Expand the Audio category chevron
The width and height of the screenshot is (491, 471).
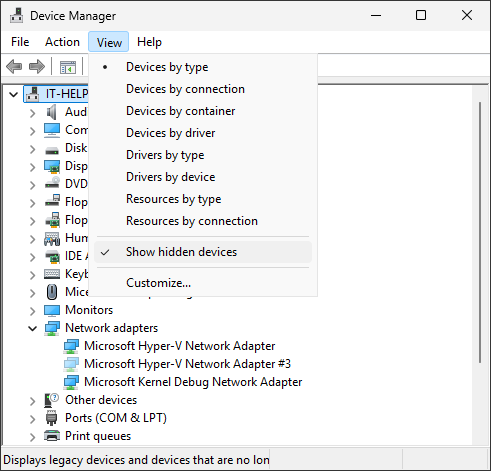tap(32, 113)
